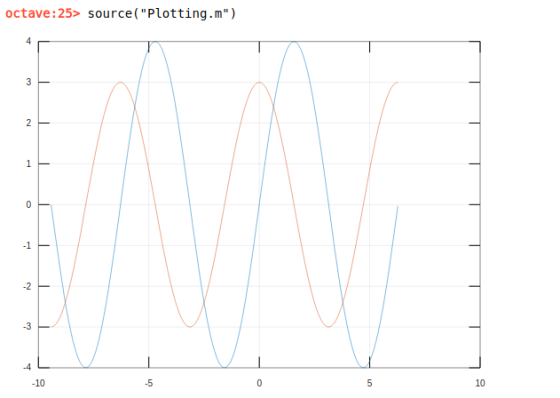Click y-axis label -3
This screenshot has height=398, width=560.
(27, 327)
